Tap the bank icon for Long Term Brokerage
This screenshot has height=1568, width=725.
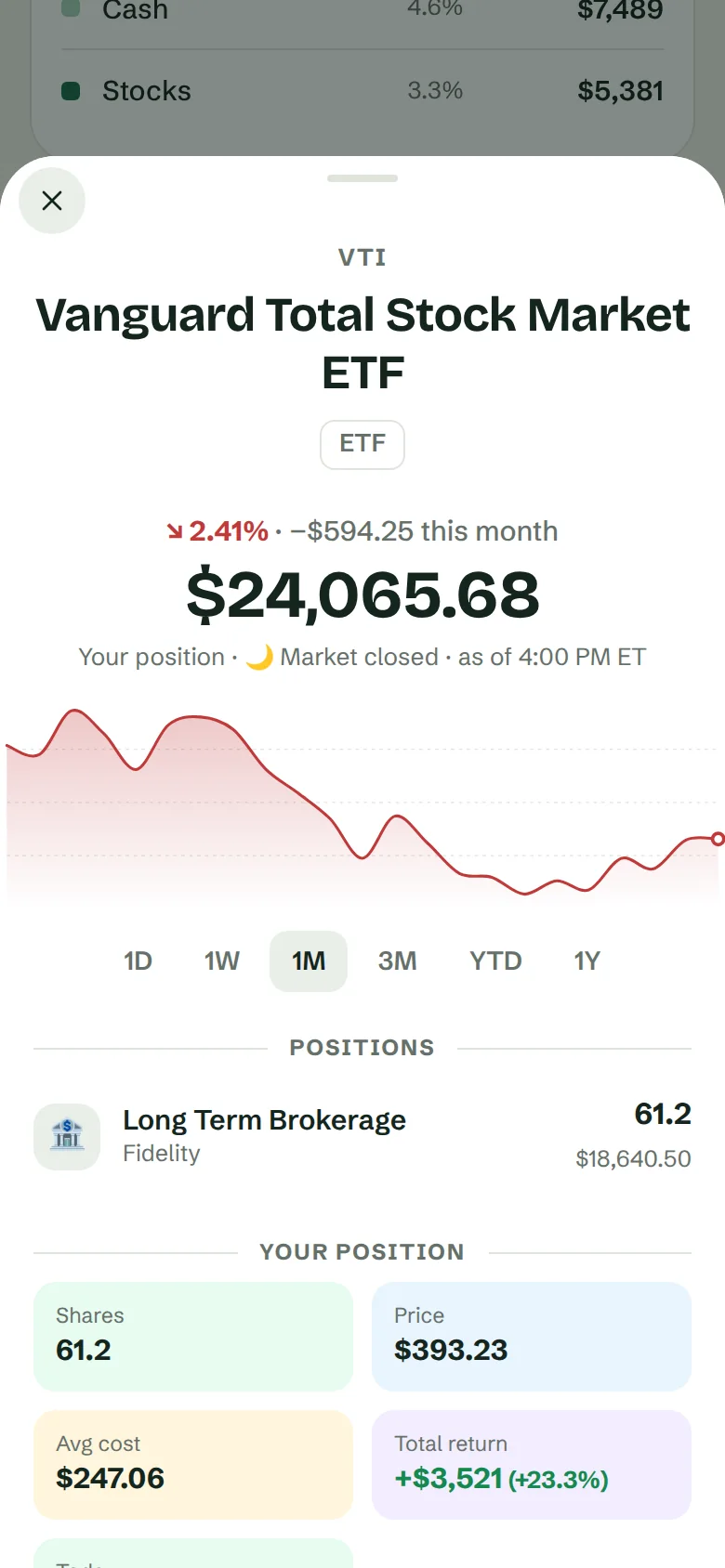67,1136
